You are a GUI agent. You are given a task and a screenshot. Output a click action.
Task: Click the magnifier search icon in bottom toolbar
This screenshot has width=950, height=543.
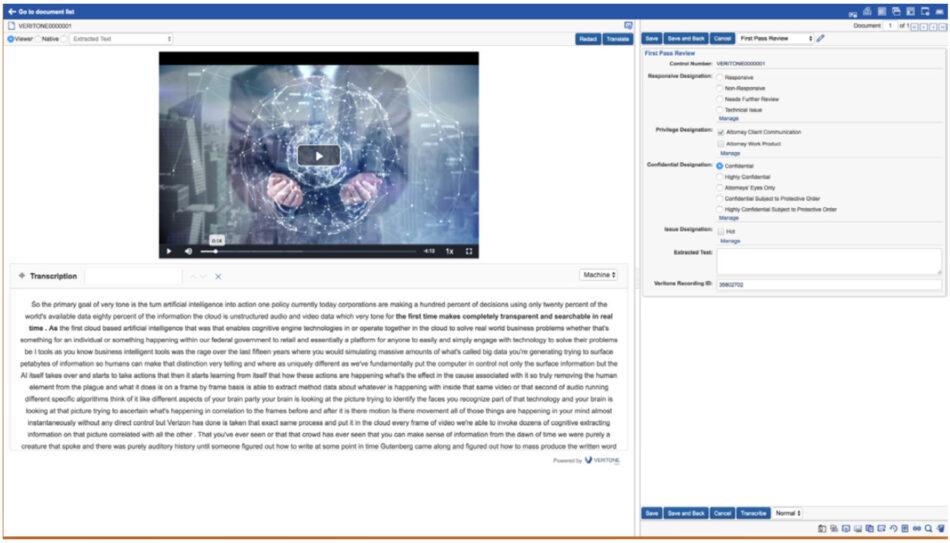coord(929,528)
